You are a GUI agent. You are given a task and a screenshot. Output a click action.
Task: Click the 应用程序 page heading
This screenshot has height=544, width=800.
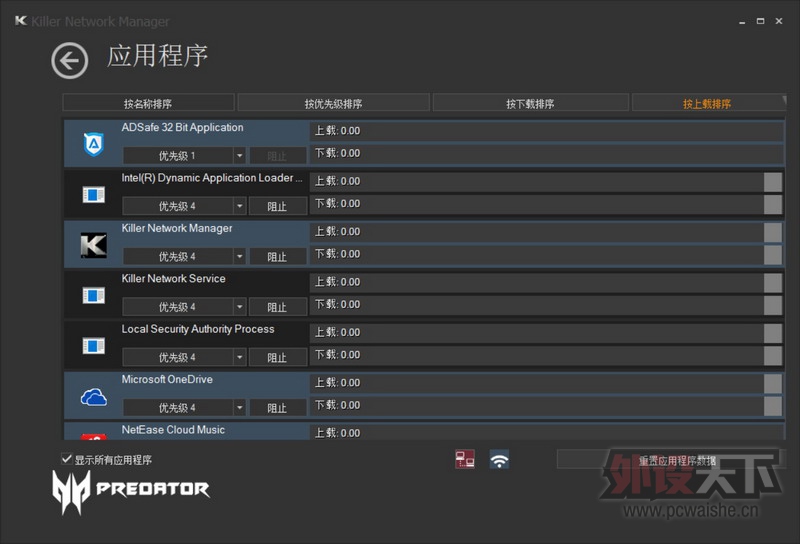tap(158, 56)
